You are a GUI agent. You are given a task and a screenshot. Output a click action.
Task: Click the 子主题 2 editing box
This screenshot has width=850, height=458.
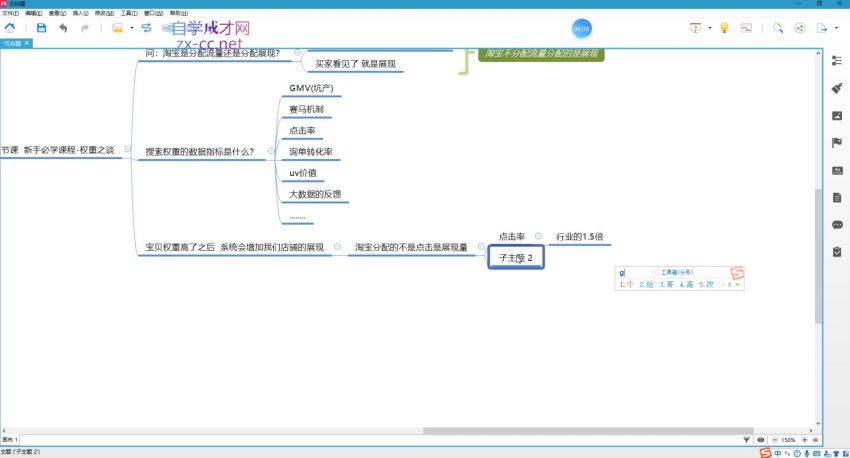[516, 257]
